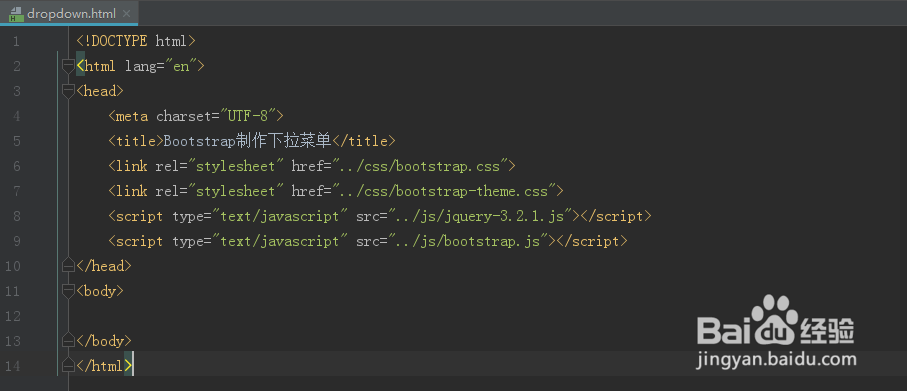Click line number 12 in the gutter
The height and width of the screenshot is (391, 907).
[x=13, y=316]
